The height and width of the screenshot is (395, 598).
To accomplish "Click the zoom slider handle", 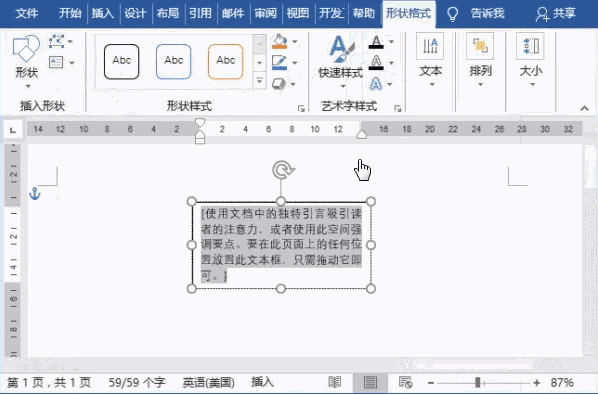I will point(477,382).
